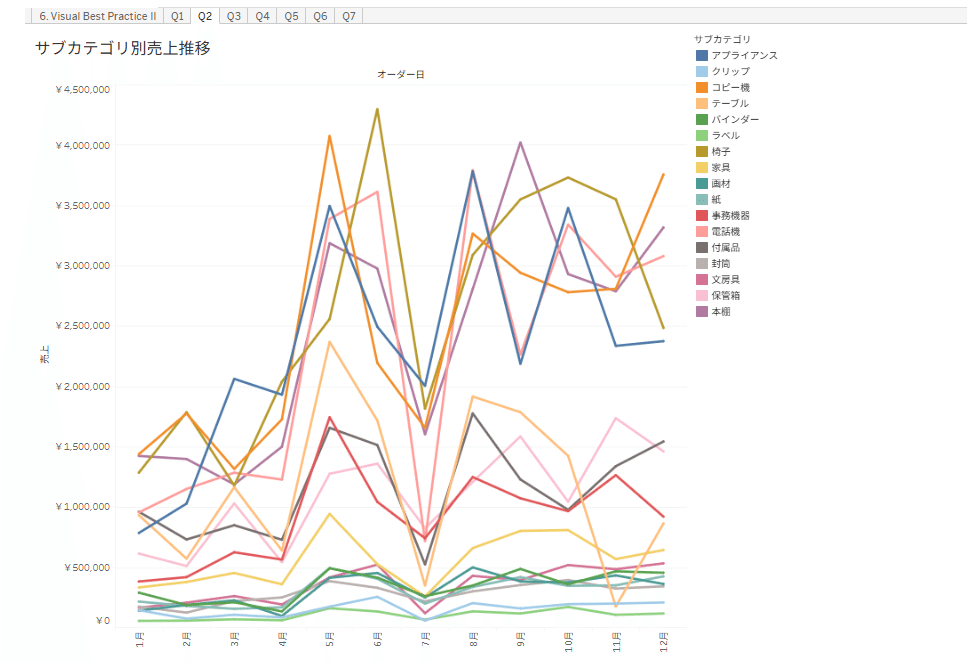Click the コピー機 orange legend swatch
Viewport: 967px width, 662px height.
click(702, 87)
